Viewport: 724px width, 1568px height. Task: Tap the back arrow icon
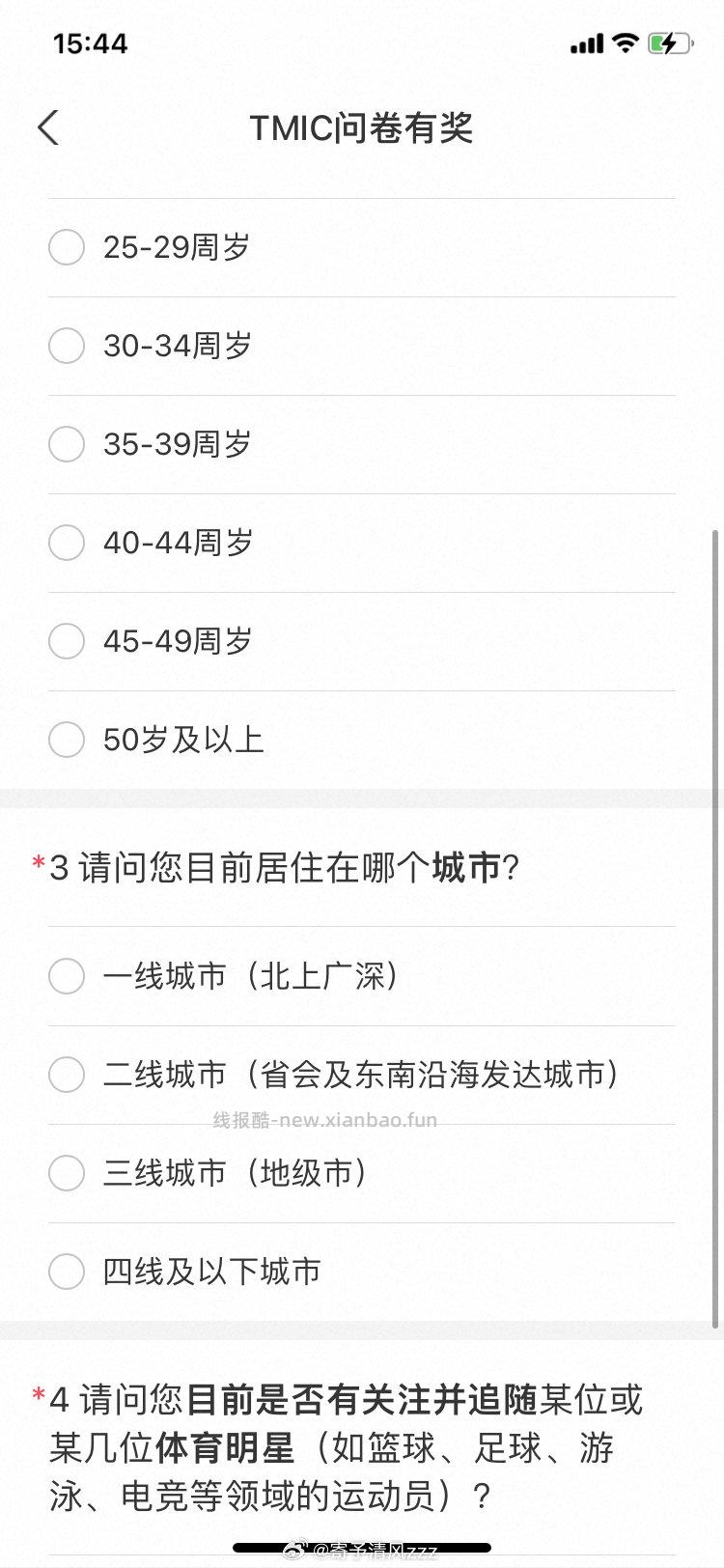(48, 127)
